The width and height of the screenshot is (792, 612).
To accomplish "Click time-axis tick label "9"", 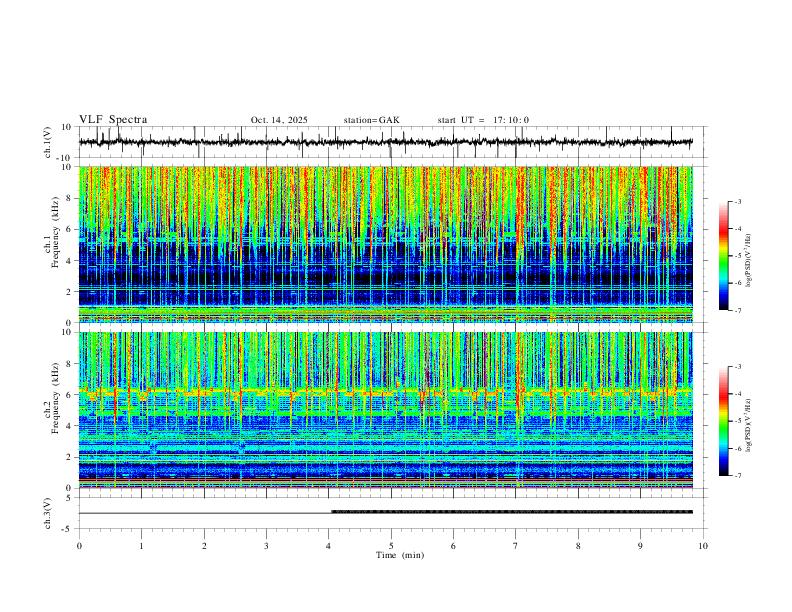I will pyautogui.click(x=640, y=546).
